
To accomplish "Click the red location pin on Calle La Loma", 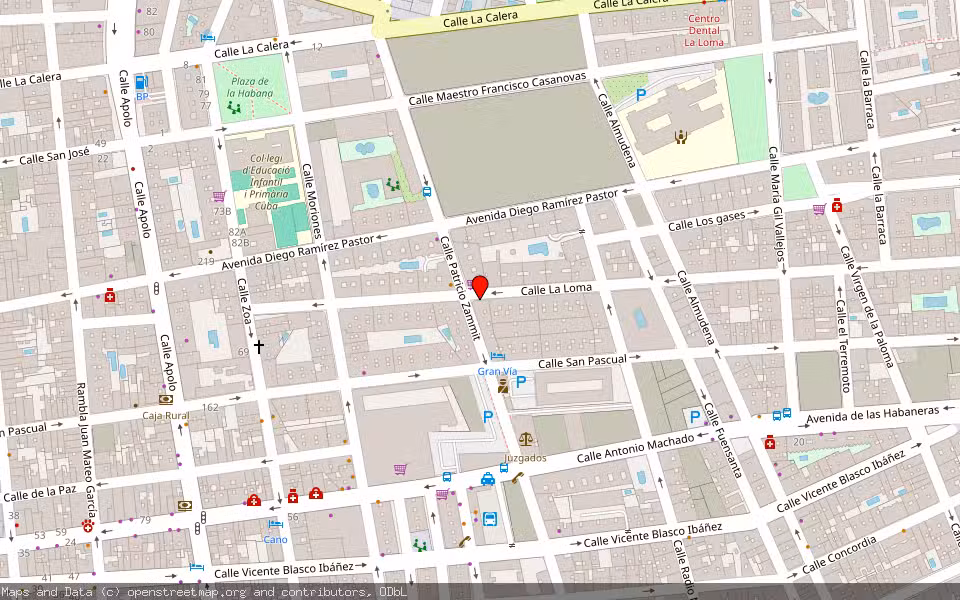I will pos(479,287).
